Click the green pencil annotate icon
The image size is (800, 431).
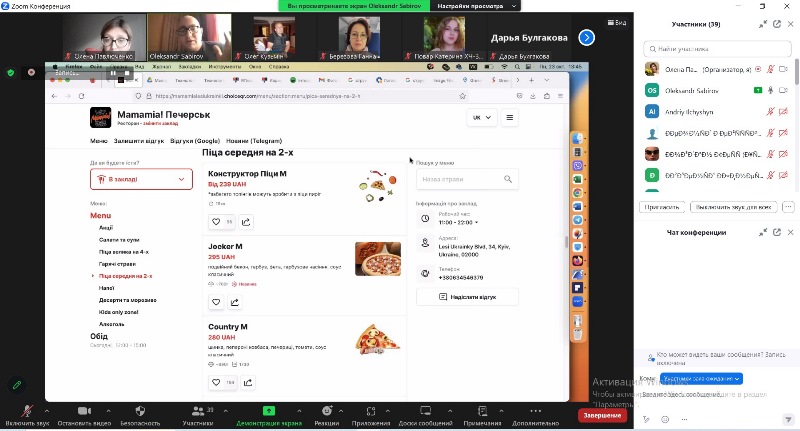[17, 385]
